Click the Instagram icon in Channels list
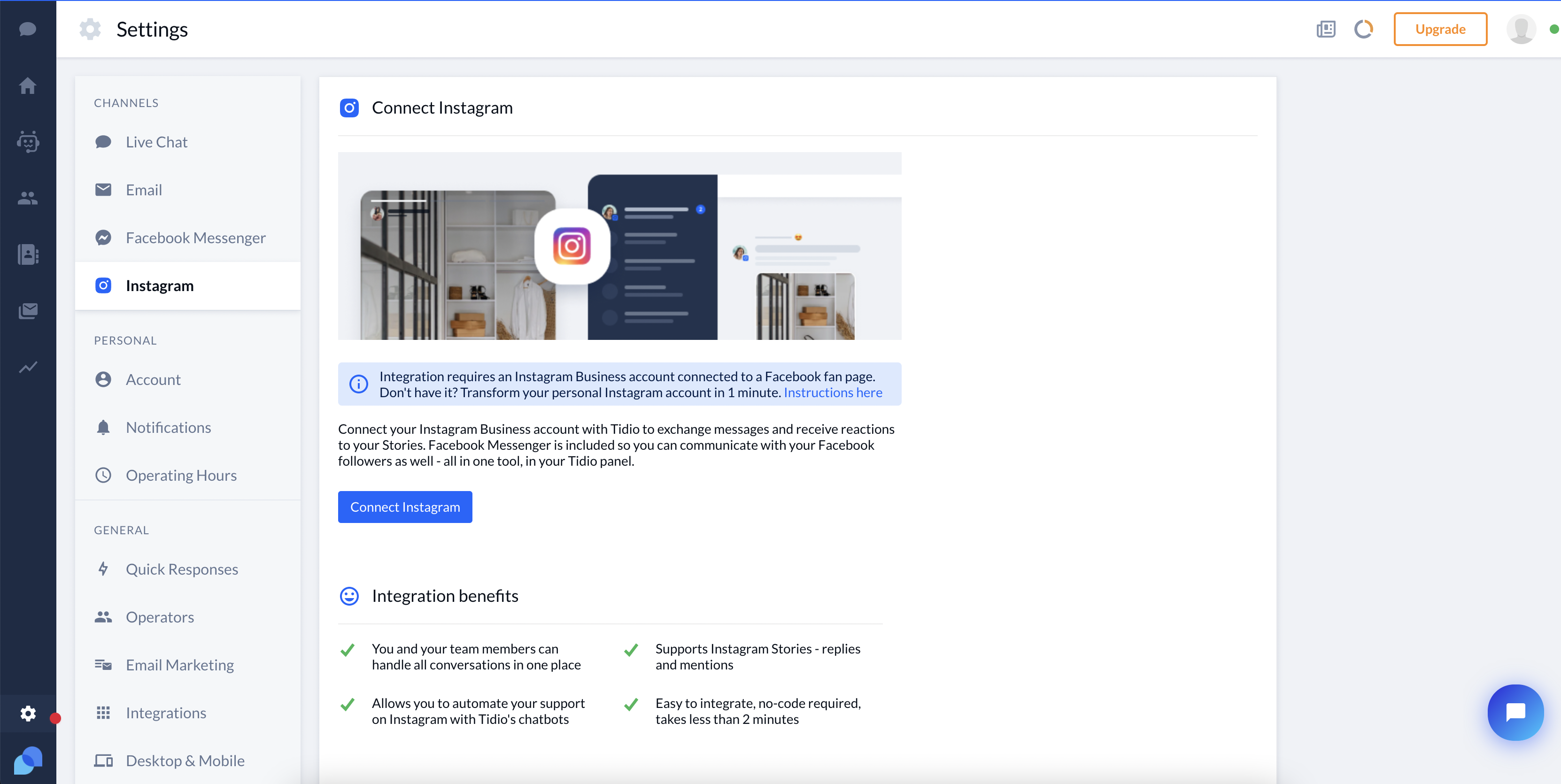The width and height of the screenshot is (1561, 784). pos(103,285)
